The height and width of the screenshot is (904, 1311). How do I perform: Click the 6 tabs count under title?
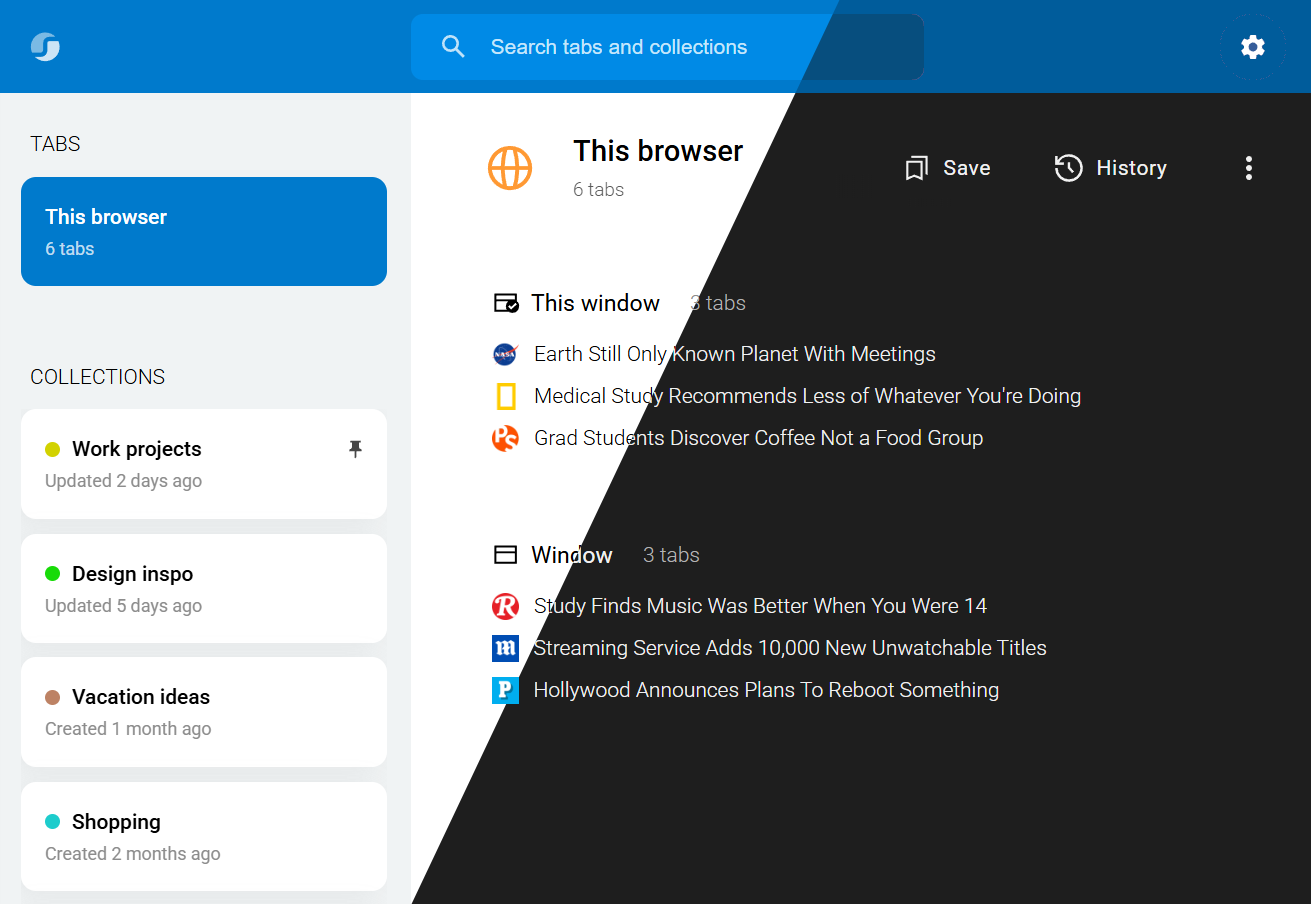(x=598, y=190)
